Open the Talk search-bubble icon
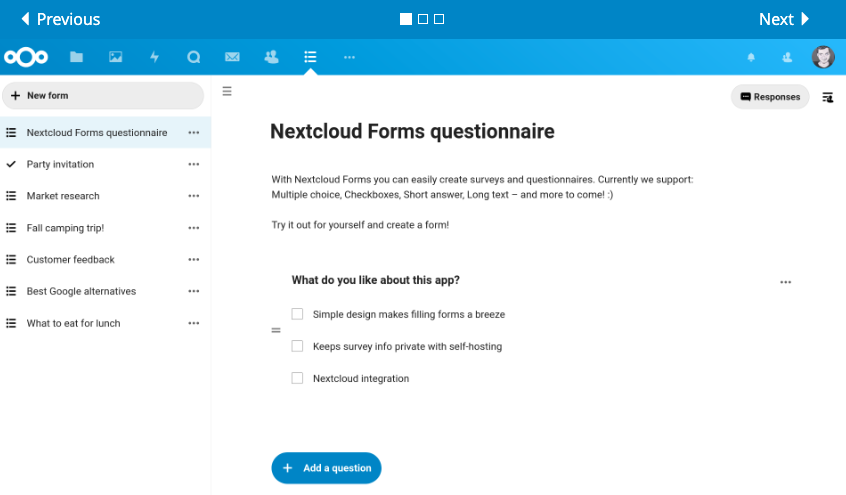846x495 pixels. tap(193, 57)
